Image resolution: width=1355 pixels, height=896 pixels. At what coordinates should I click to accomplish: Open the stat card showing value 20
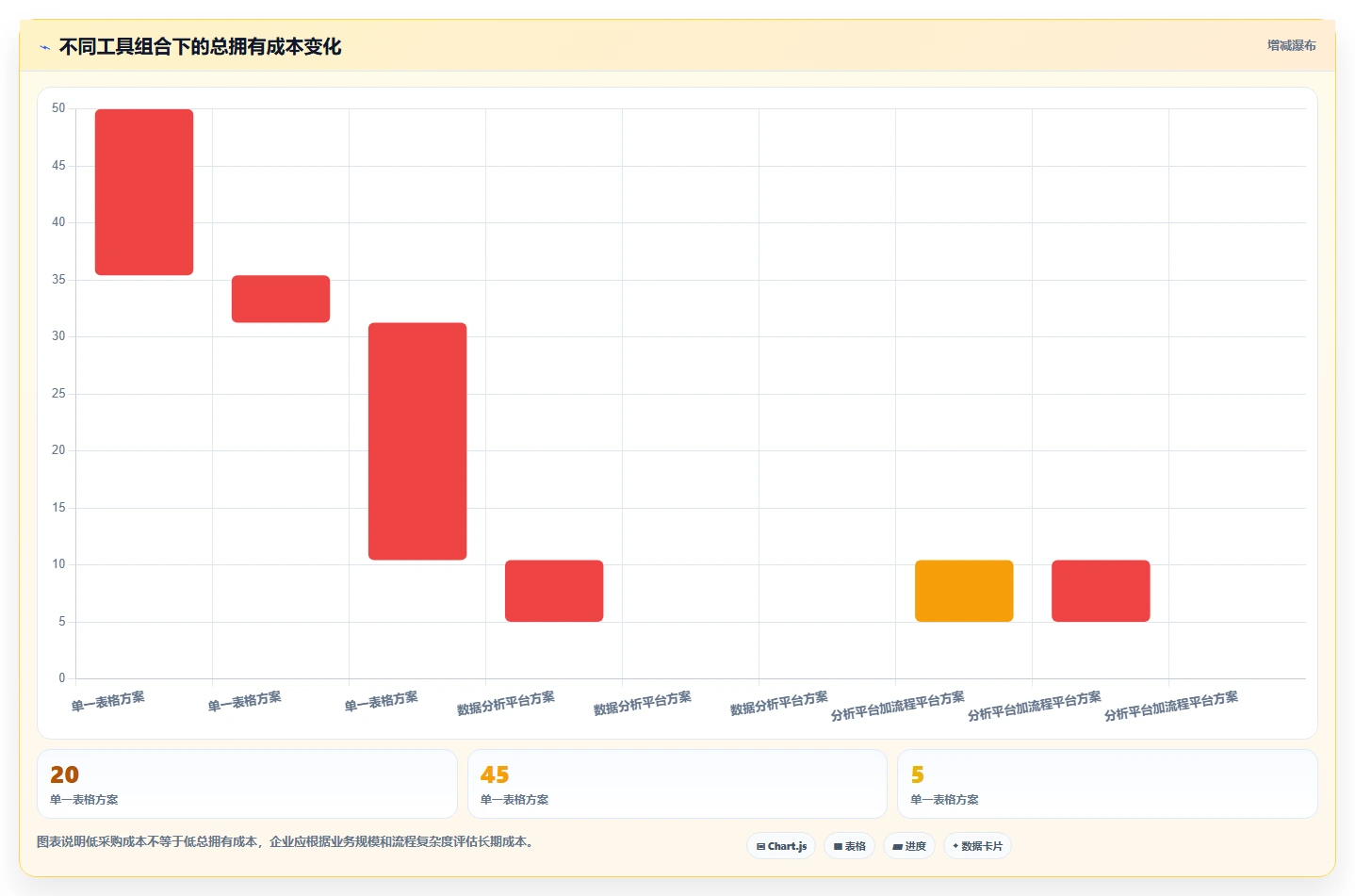tap(247, 784)
